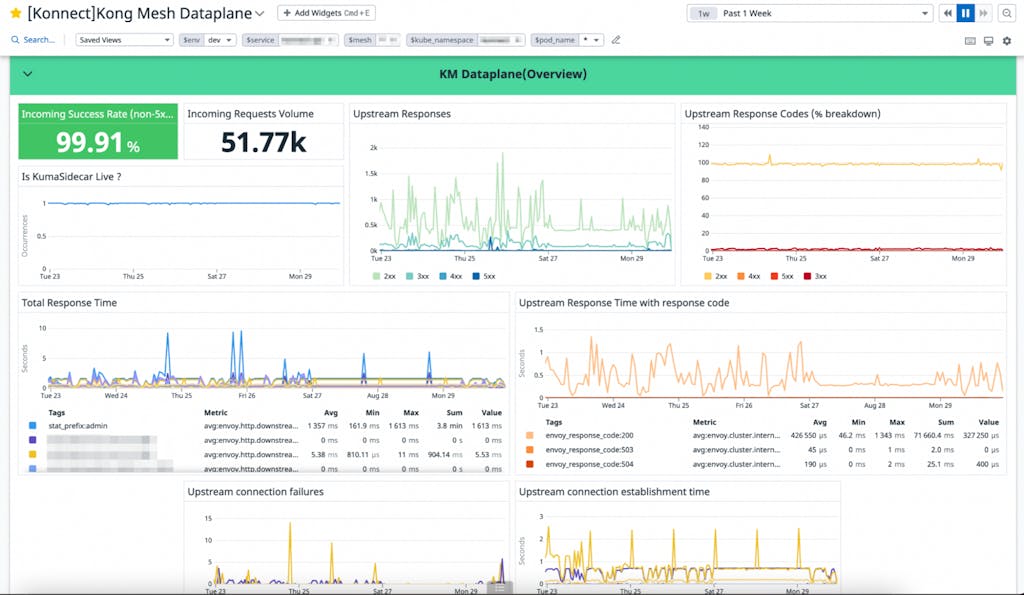Screen dimensions: 1024x595
Task: Click the Search field in filter bar
Action: click(x=38, y=40)
